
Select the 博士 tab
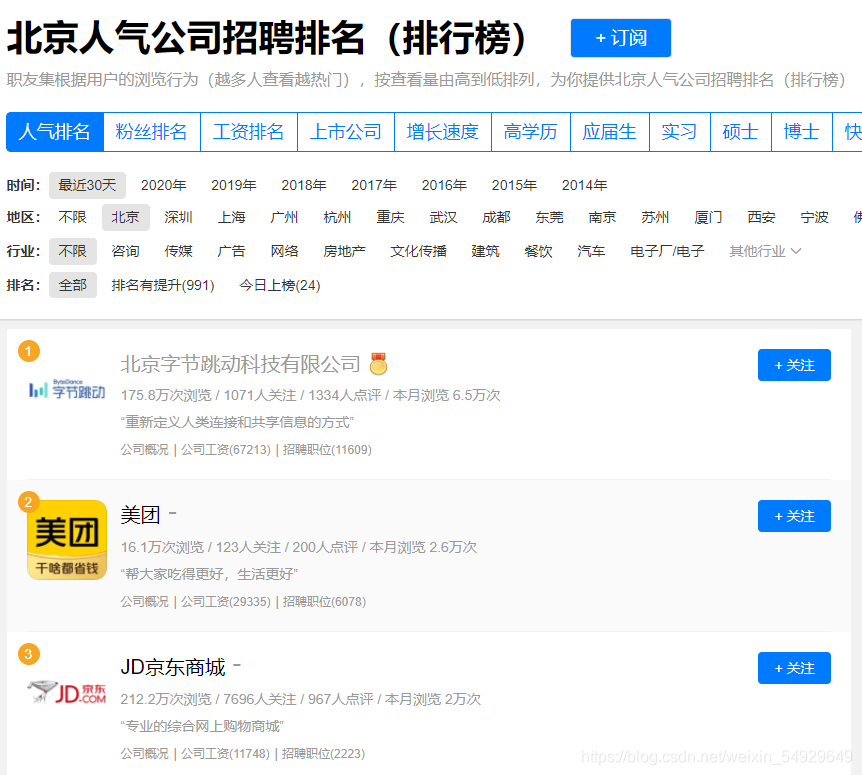pos(802,132)
